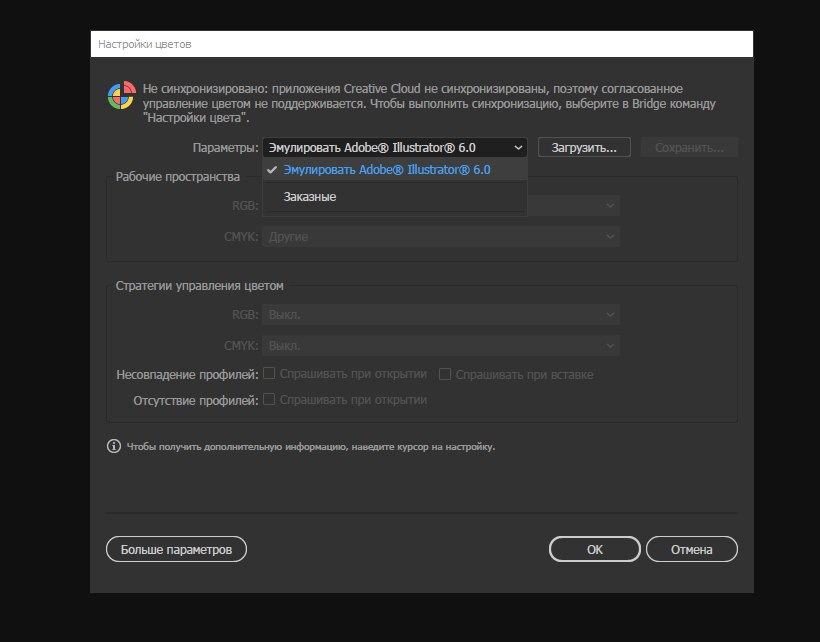
Task: Click the hint text 'Чтобы получить дополнительную информацию'
Action: pos(311,447)
